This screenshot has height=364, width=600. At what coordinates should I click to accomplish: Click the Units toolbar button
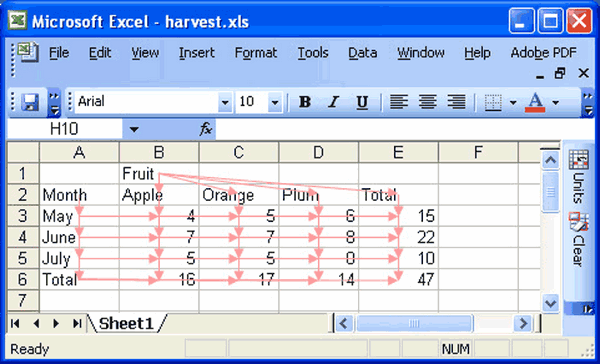(x=579, y=177)
